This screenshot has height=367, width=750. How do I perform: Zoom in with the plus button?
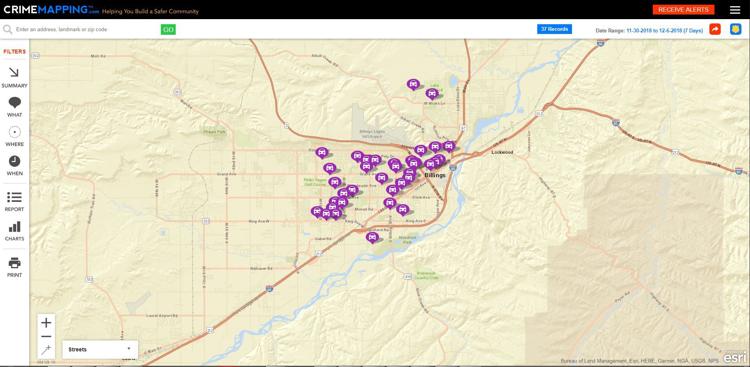(x=46, y=323)
